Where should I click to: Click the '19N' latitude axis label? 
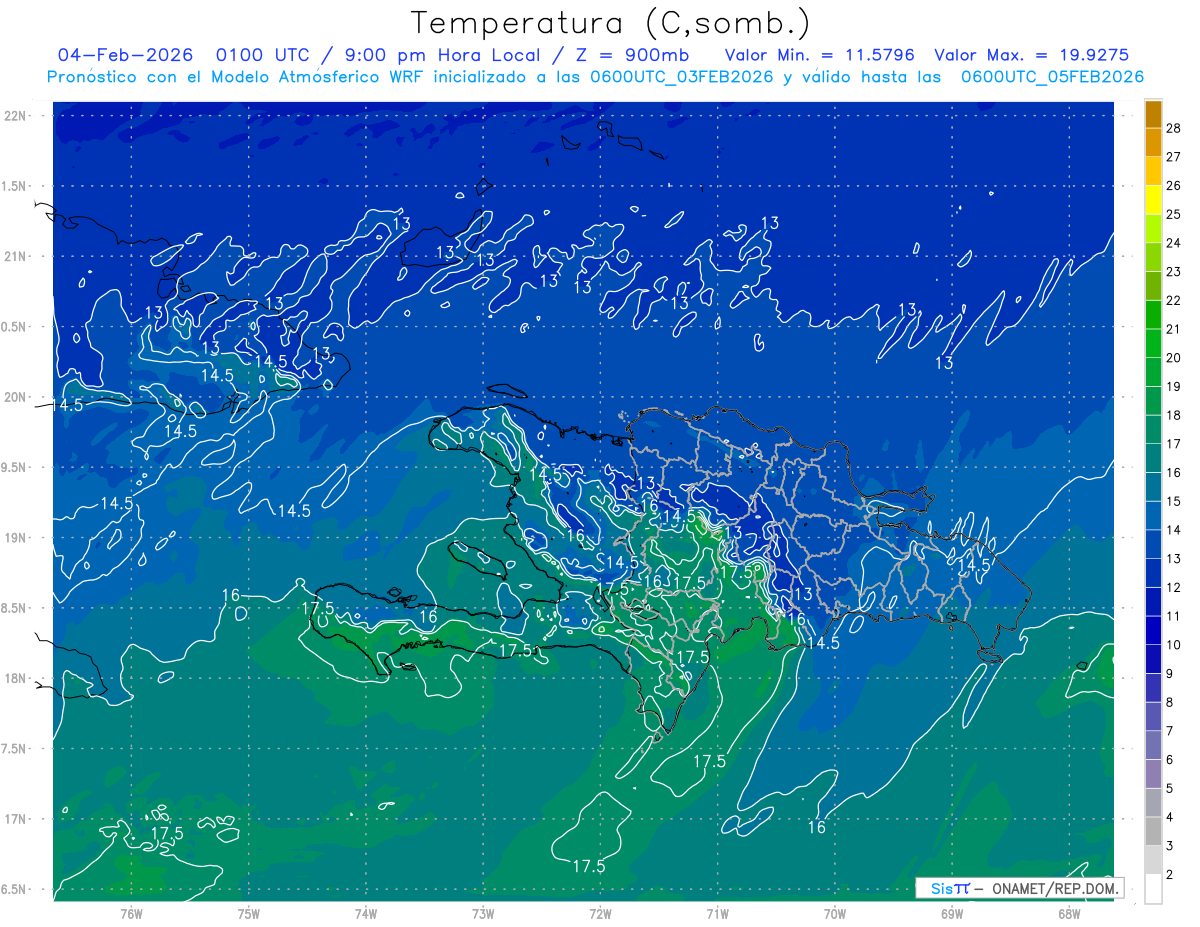(17, 538)
